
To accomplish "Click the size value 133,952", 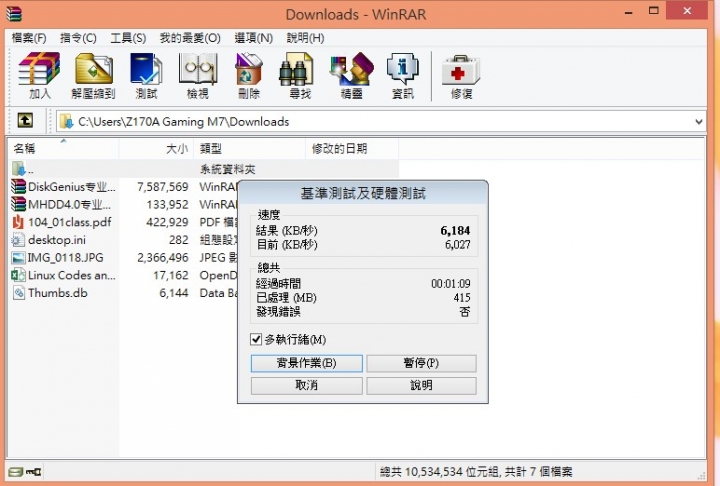I will pyautogui.click(x=167, y=204).
